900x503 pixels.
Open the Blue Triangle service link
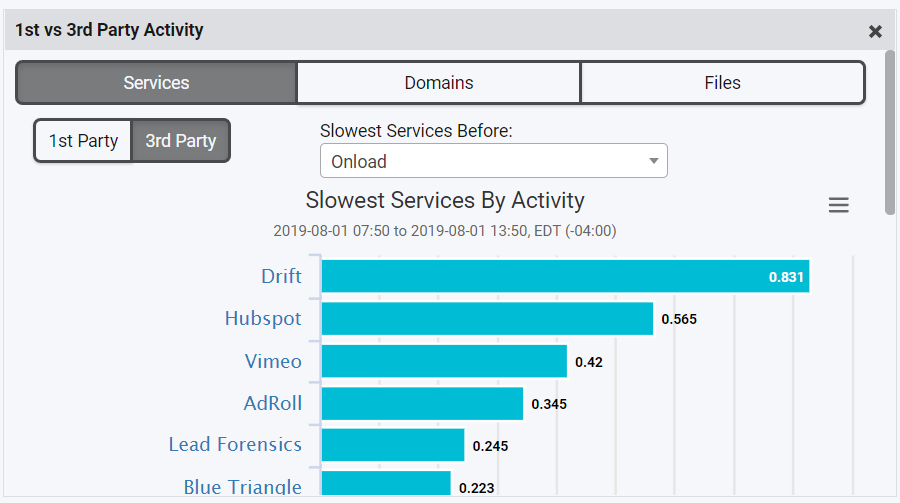click(x=243, y=486)
